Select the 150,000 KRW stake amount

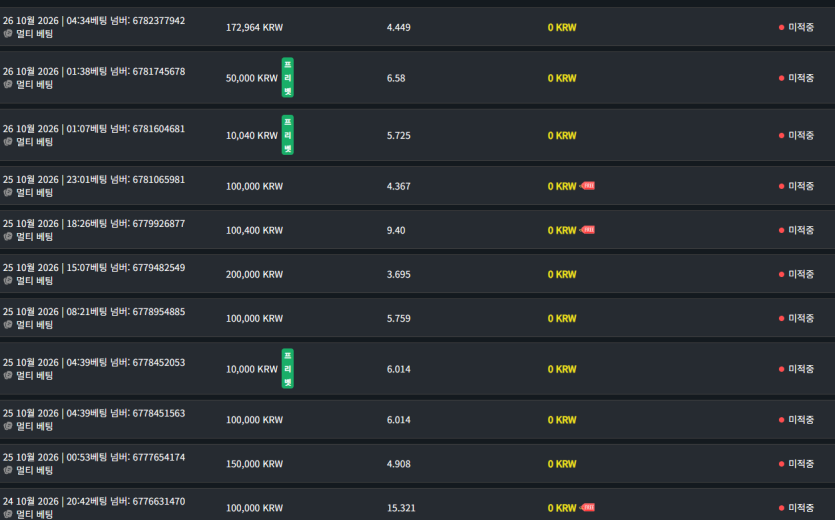[255, 464]
